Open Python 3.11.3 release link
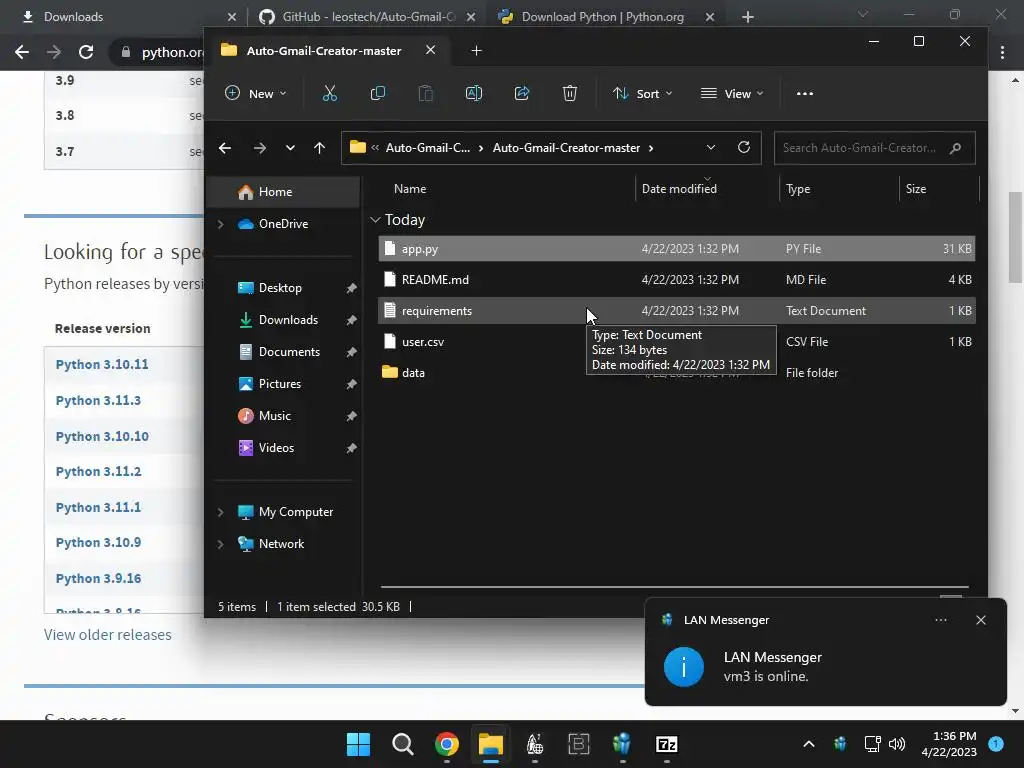 [98, 400]
